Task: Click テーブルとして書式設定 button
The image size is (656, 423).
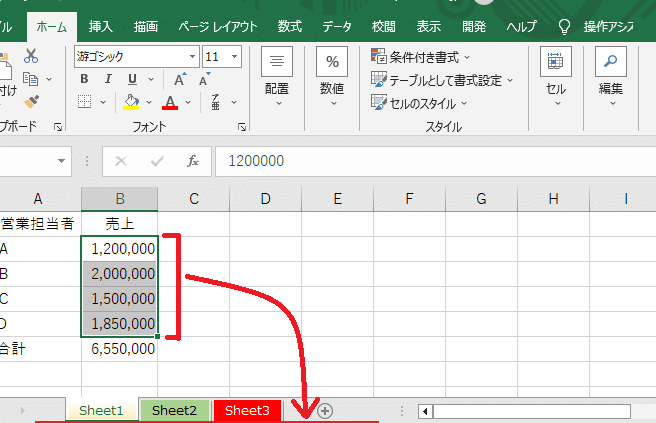Action: pyautogui.click(x=441, y=79)
